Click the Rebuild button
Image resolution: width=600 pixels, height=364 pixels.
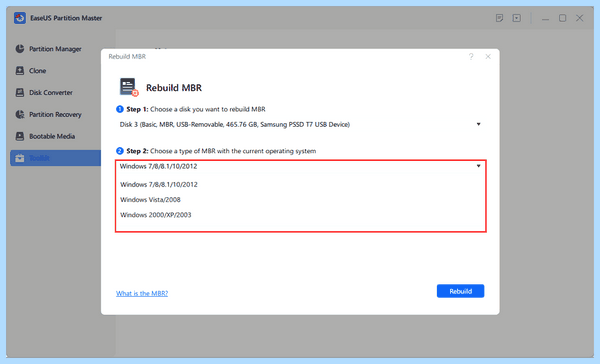click(x=460, y=291)
